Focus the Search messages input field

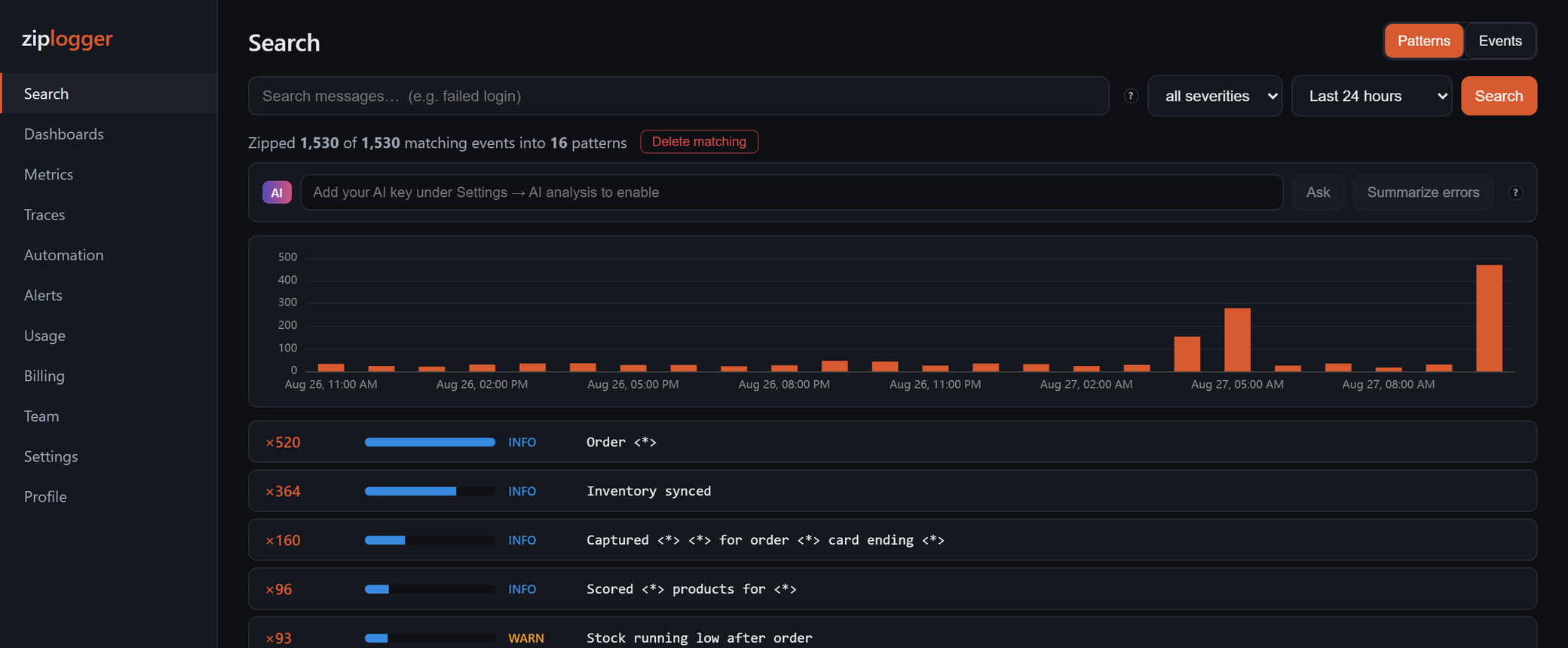coord(678,96)
